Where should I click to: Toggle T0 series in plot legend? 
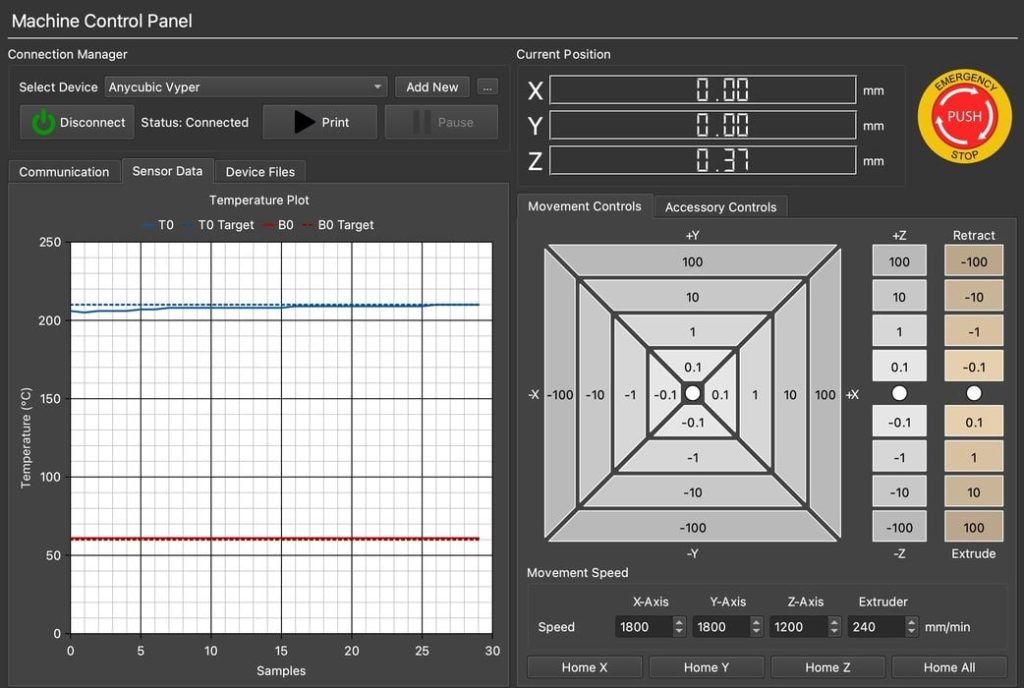158,225
